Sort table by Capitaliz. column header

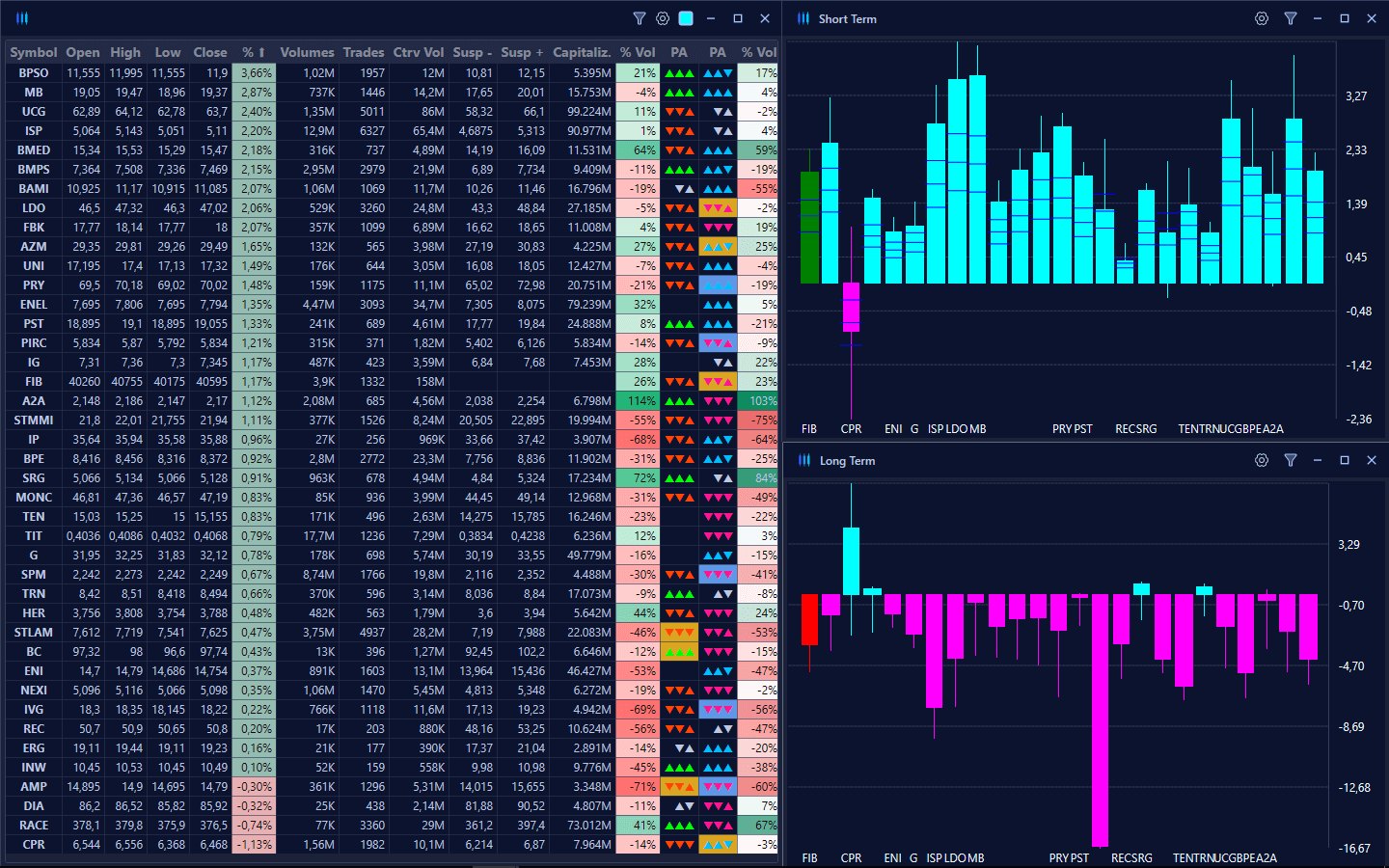581,52
